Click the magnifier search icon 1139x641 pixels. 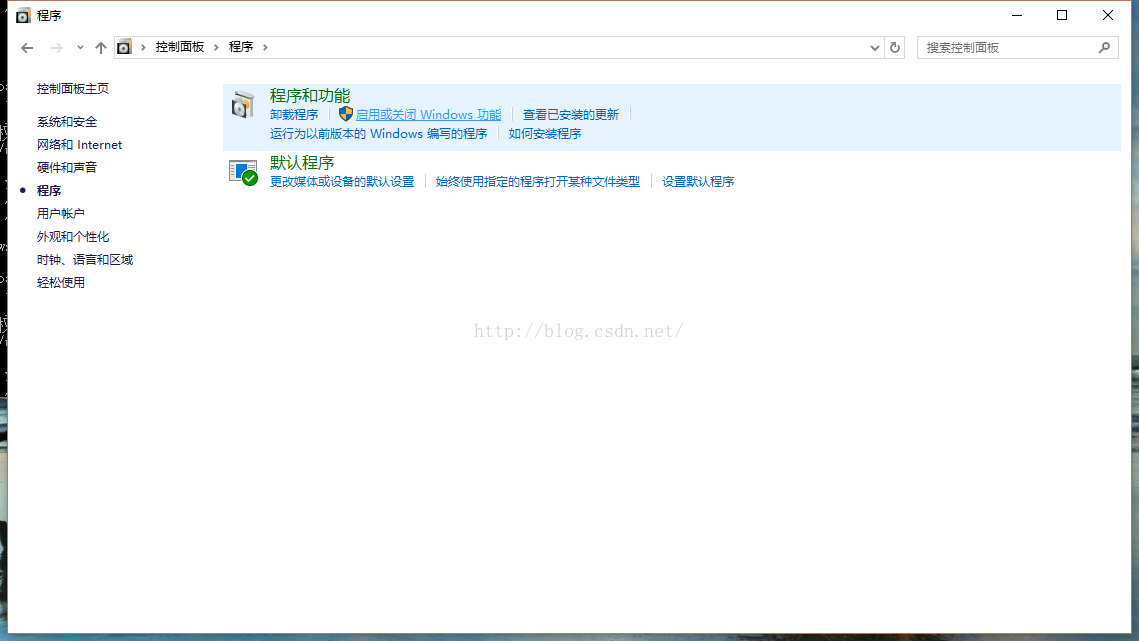coord(1104,47)
